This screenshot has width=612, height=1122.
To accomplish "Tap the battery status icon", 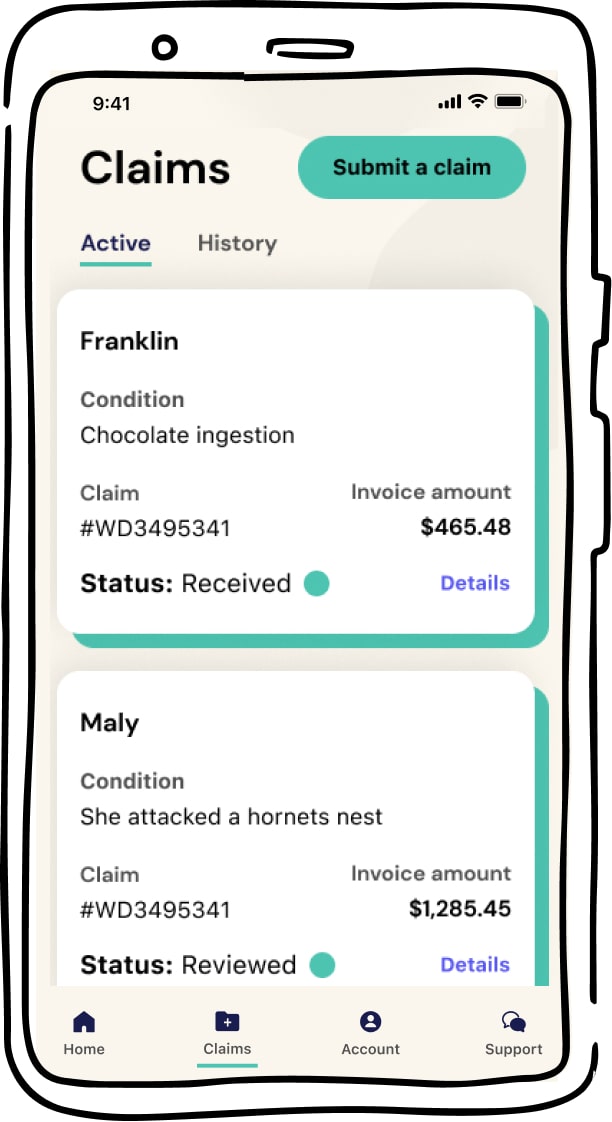I will [510, 102].
